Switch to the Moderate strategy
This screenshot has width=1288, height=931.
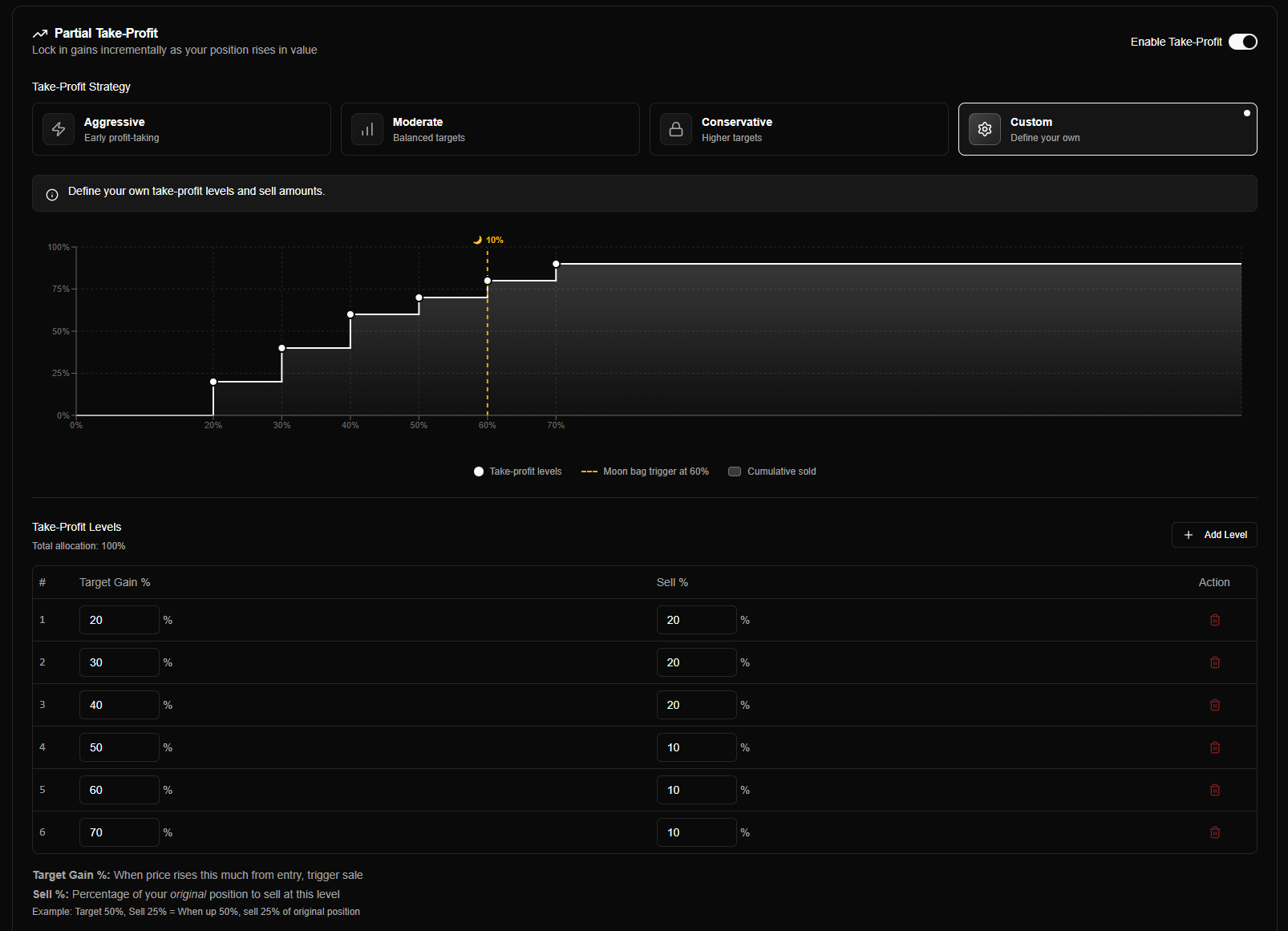click(490, 129)
